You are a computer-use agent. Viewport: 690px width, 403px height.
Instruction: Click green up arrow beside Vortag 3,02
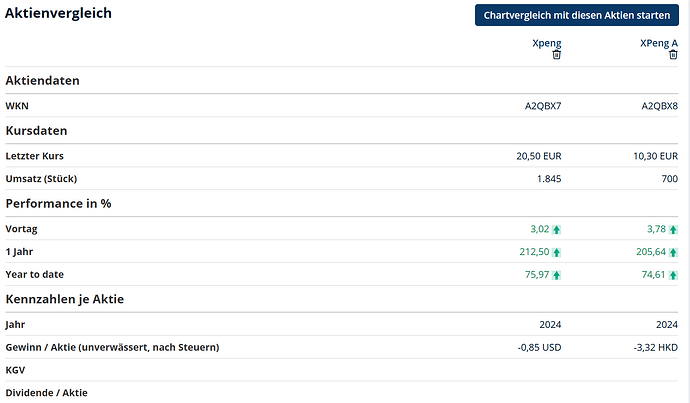[557, 229]
